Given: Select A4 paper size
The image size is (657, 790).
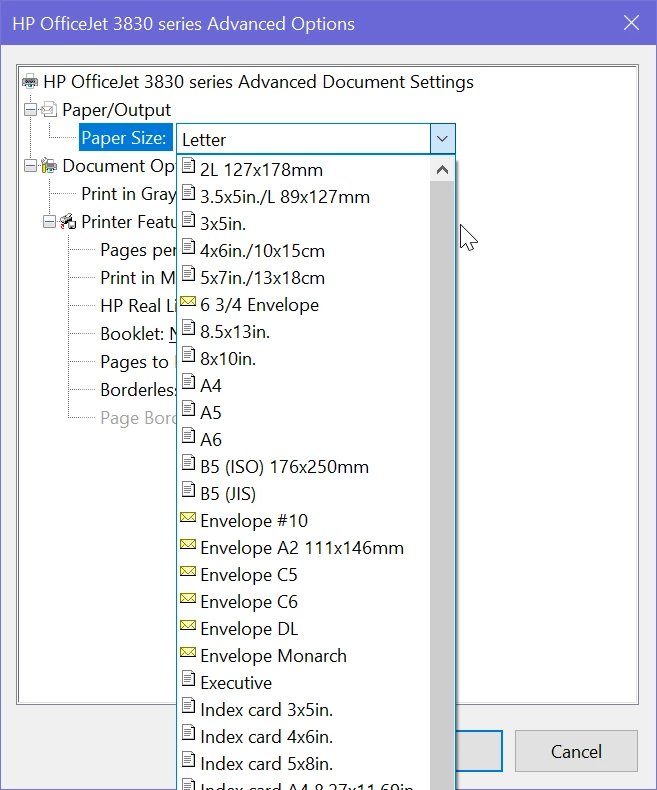Looking at the screenshot, I should point(304,385).
